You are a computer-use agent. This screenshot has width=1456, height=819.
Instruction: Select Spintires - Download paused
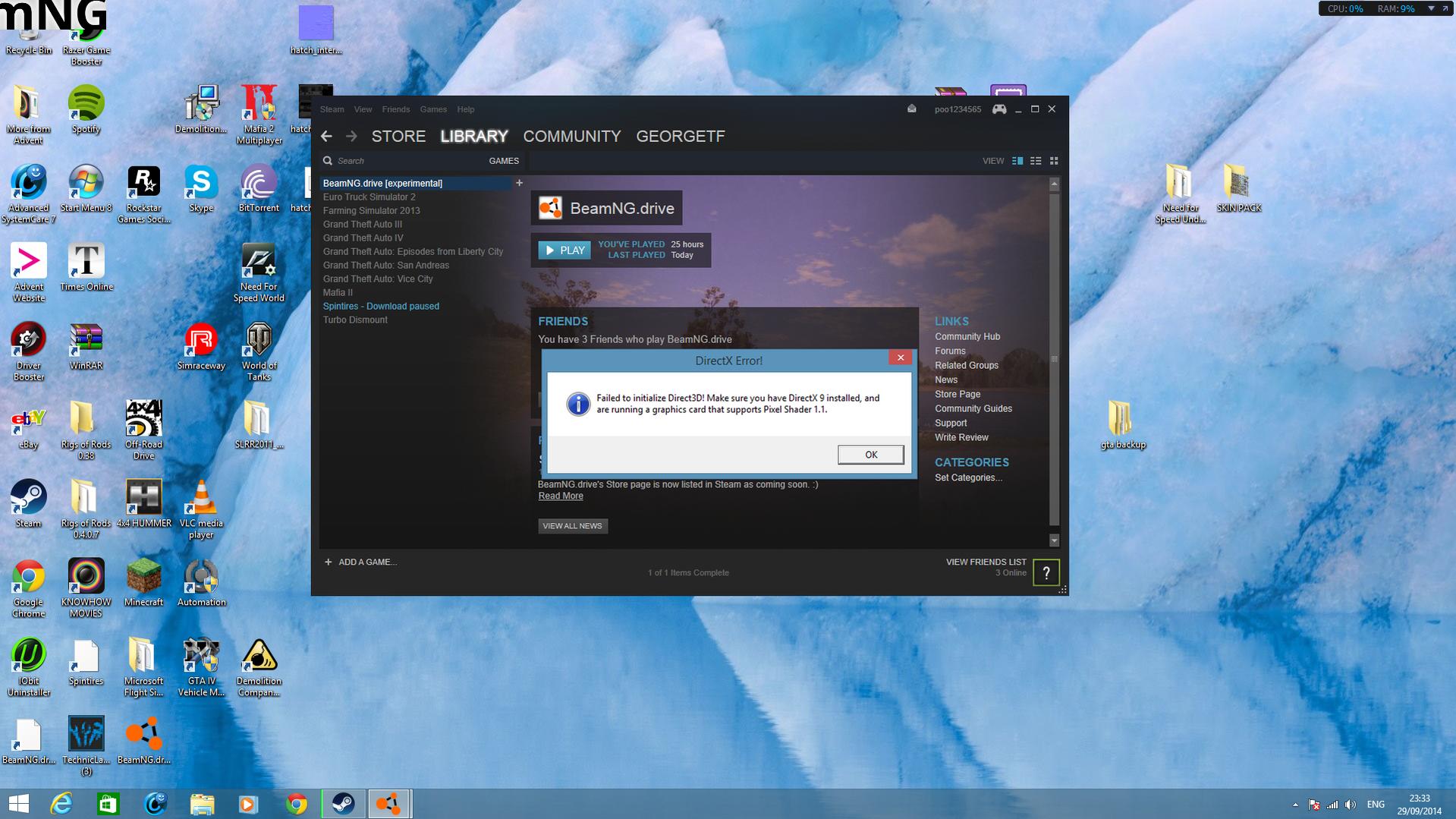[381, 306]
